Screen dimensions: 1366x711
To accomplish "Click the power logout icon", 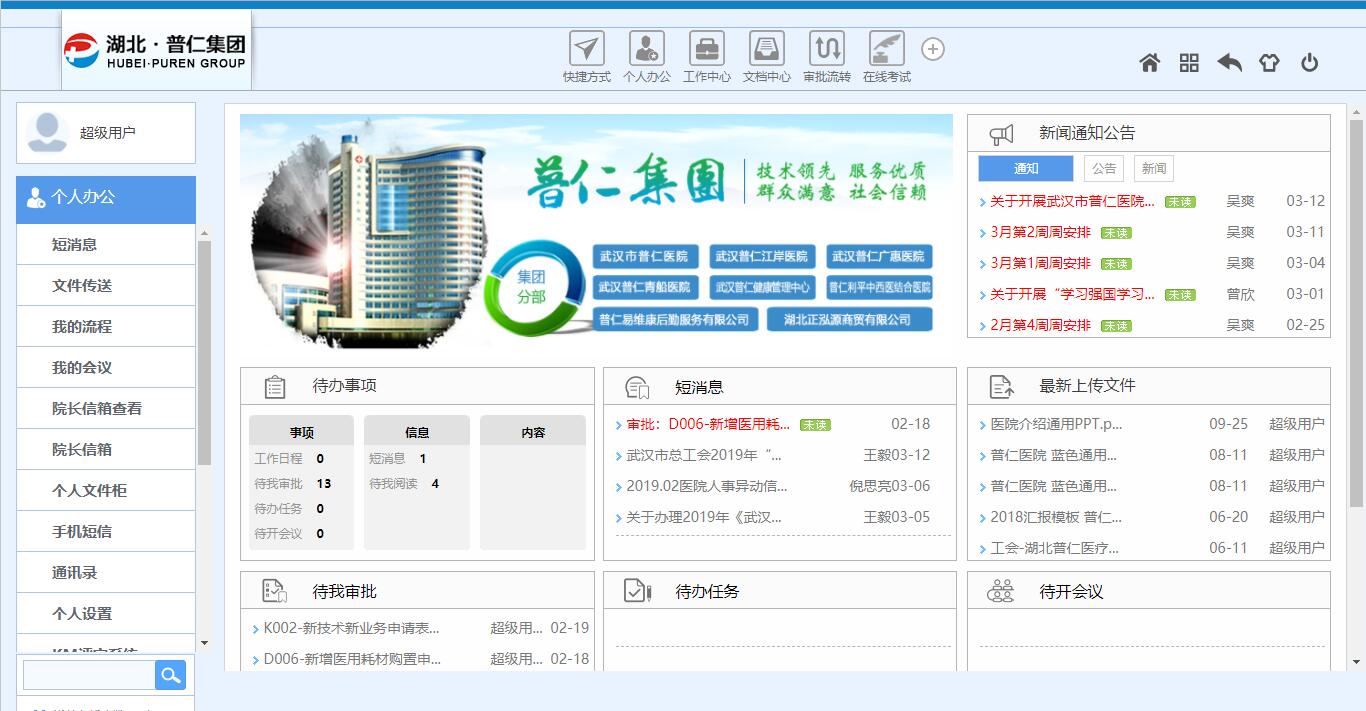I will click(1309, 62).
